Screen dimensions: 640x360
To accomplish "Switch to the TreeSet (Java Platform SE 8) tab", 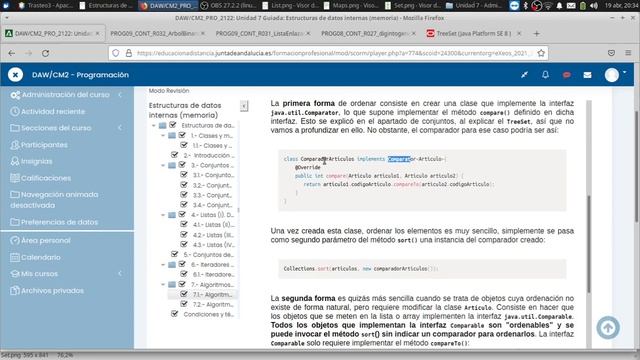I will point(473,33).
